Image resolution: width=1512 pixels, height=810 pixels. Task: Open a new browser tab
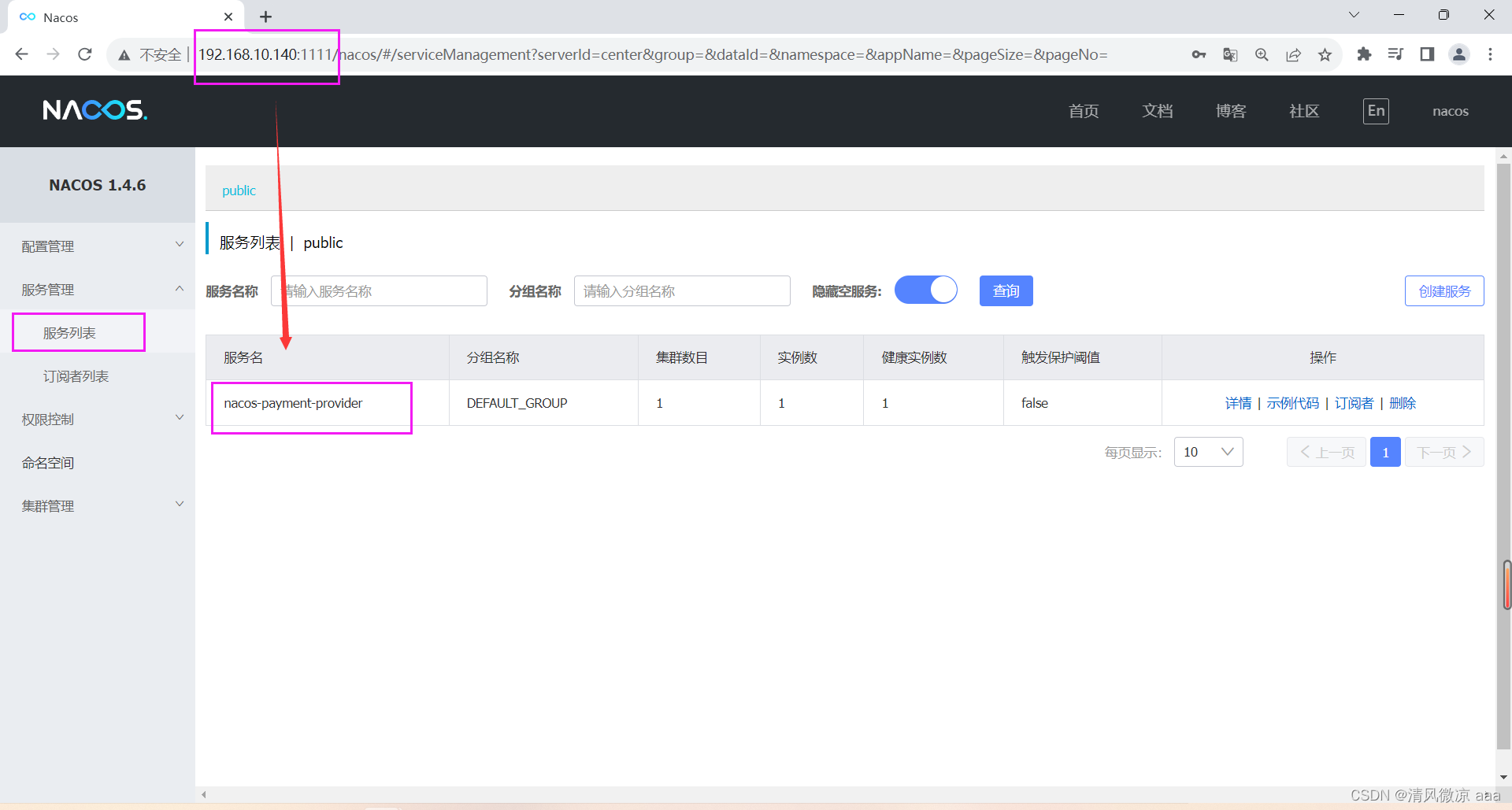pyautogui.click(x=266, y=17)
